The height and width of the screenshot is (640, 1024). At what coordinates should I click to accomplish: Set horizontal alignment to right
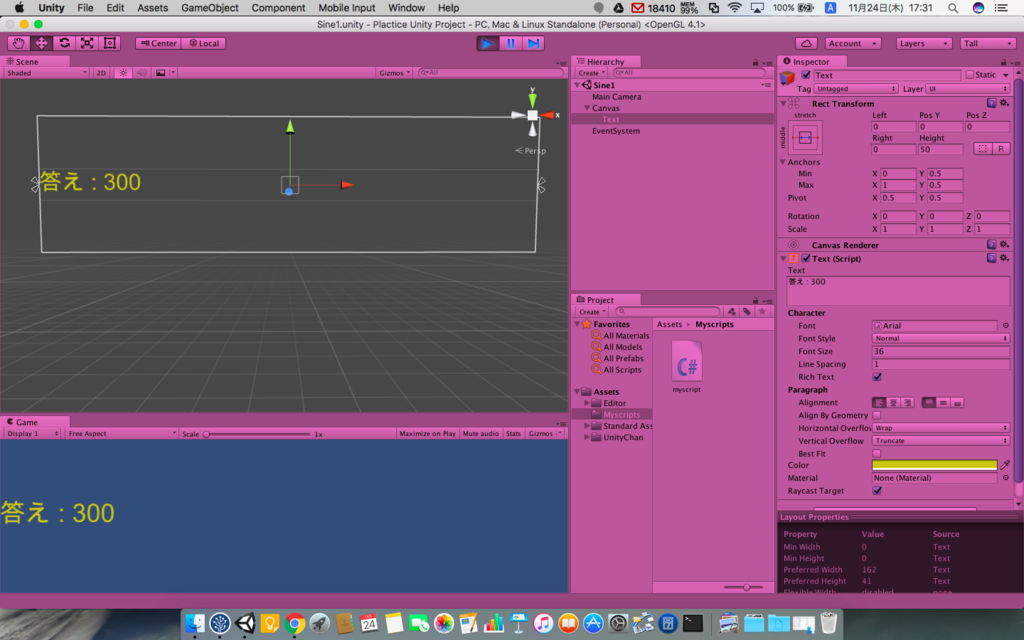click(x=906, y=403)
